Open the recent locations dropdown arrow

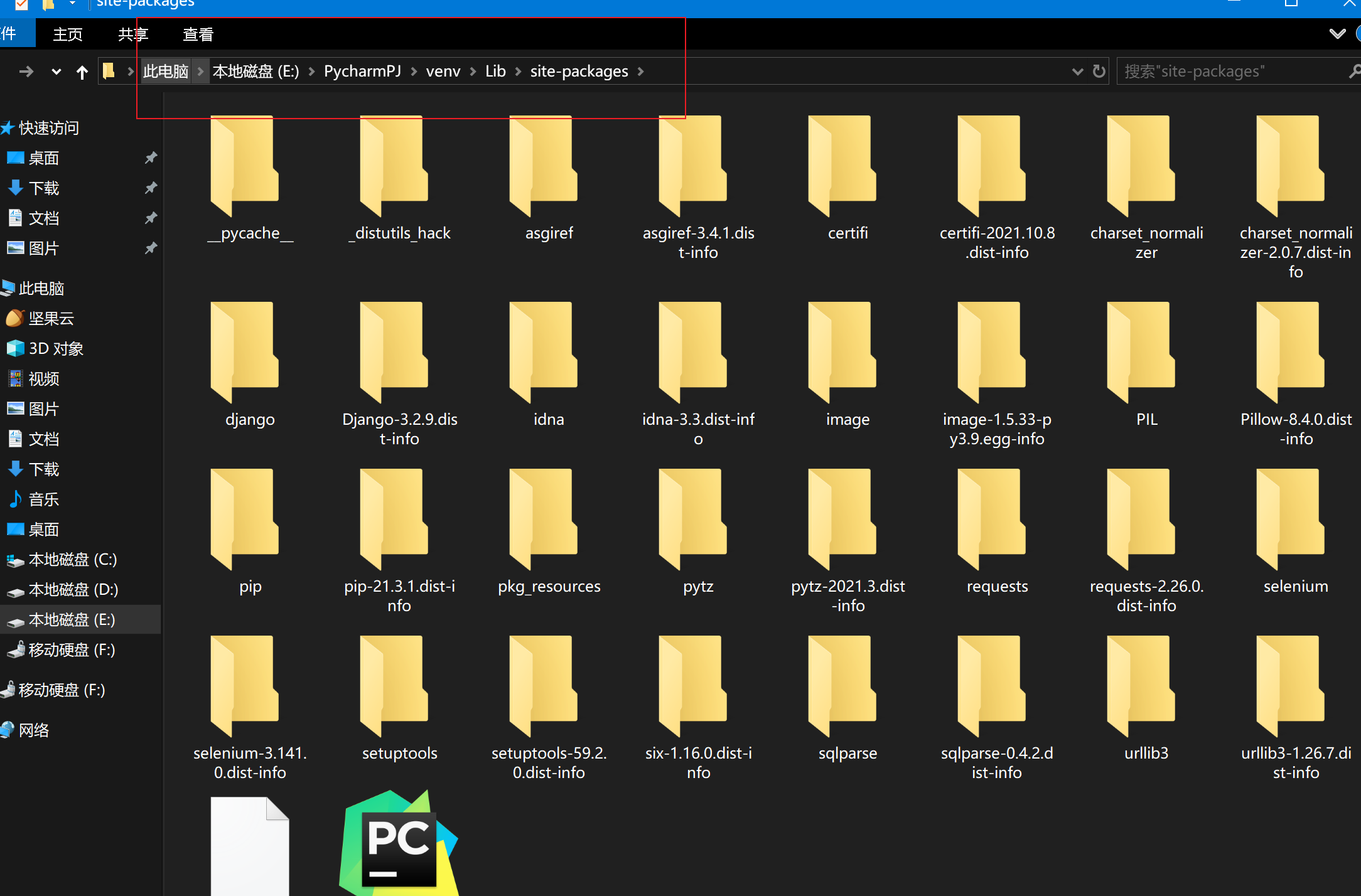click(x=56, y=72)
